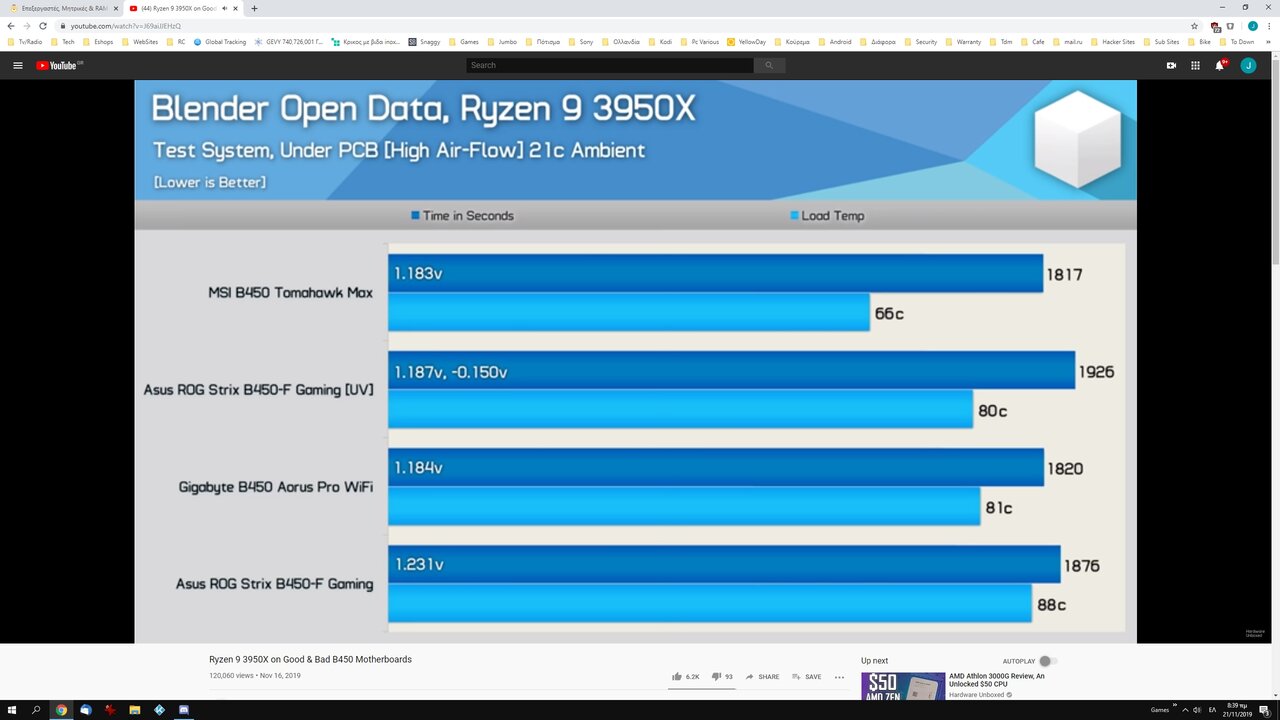Open the YouTube apps grid icon
Viewport: 1280px width, 720px height.
click(1195, 65)
